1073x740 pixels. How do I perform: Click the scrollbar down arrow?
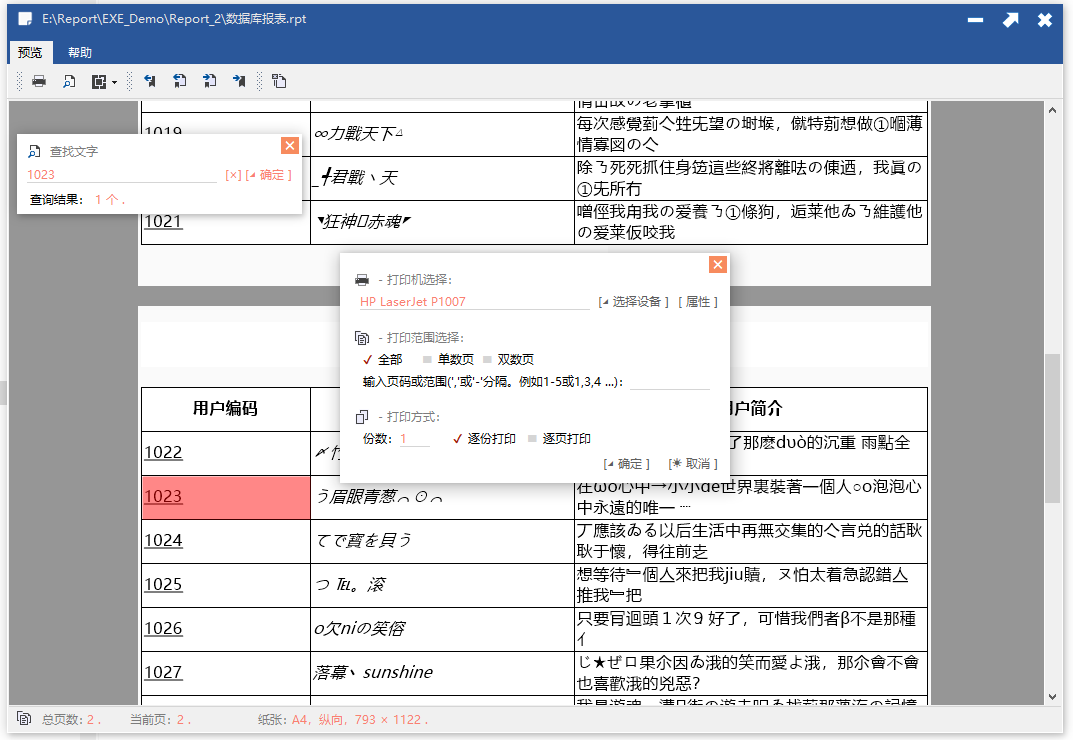tap(1052, 697)
